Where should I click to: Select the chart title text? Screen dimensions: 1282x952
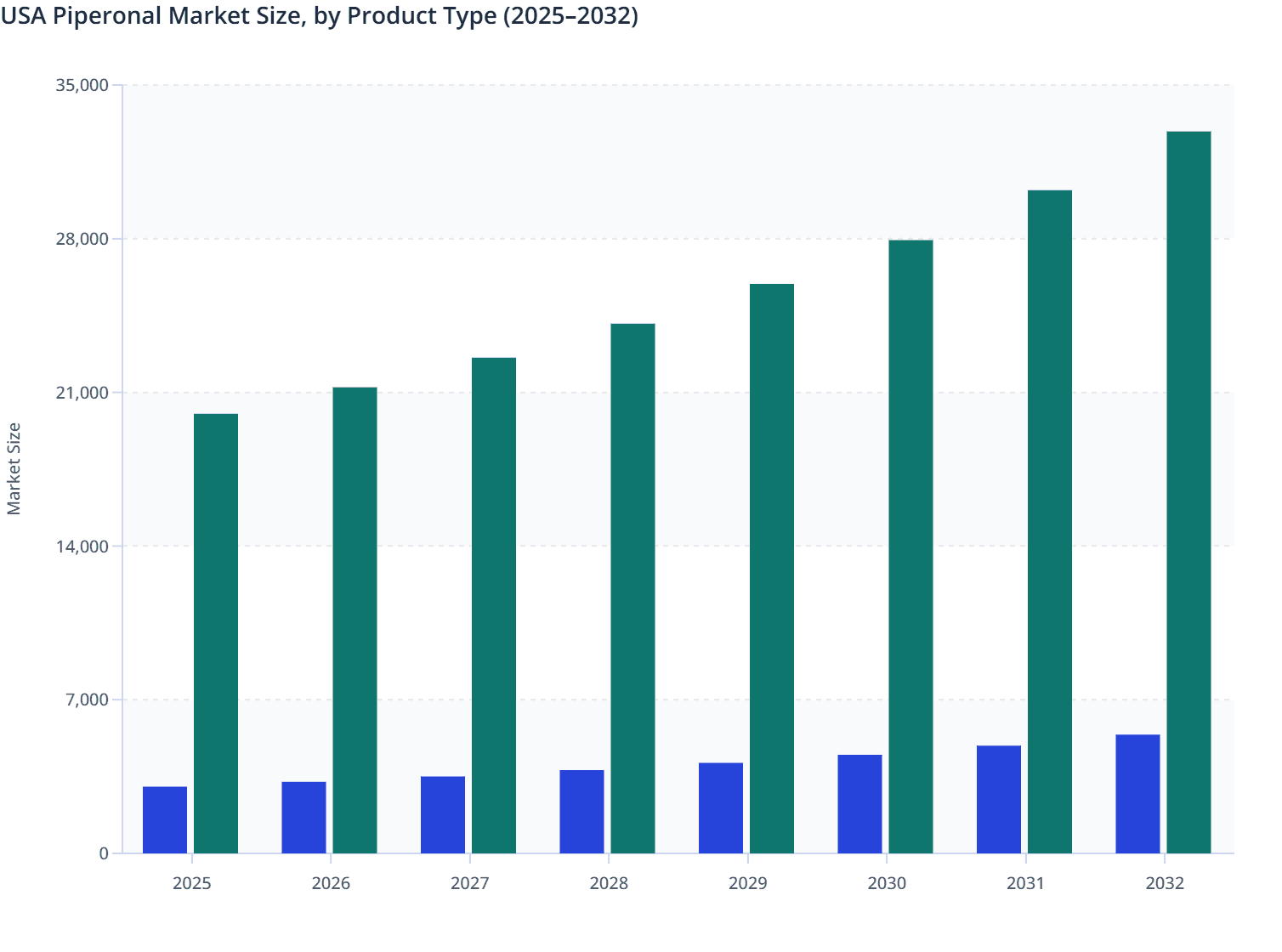coord(319,15)
